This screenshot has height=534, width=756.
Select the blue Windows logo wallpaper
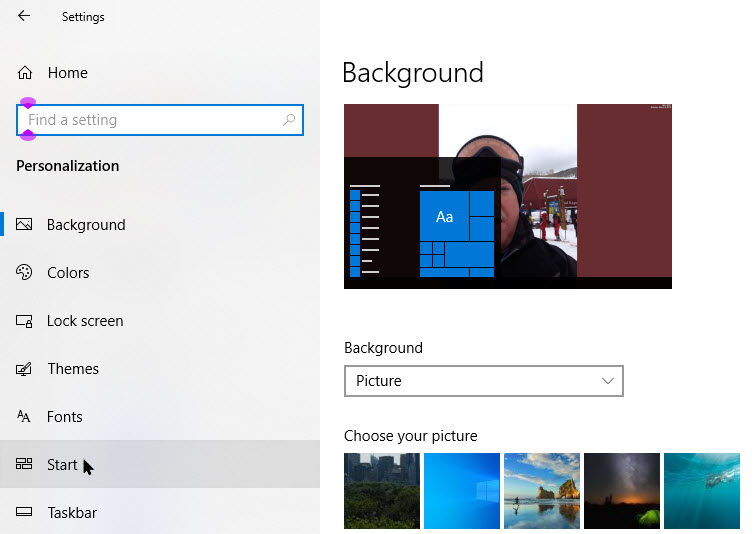click(x=461, y=491)
